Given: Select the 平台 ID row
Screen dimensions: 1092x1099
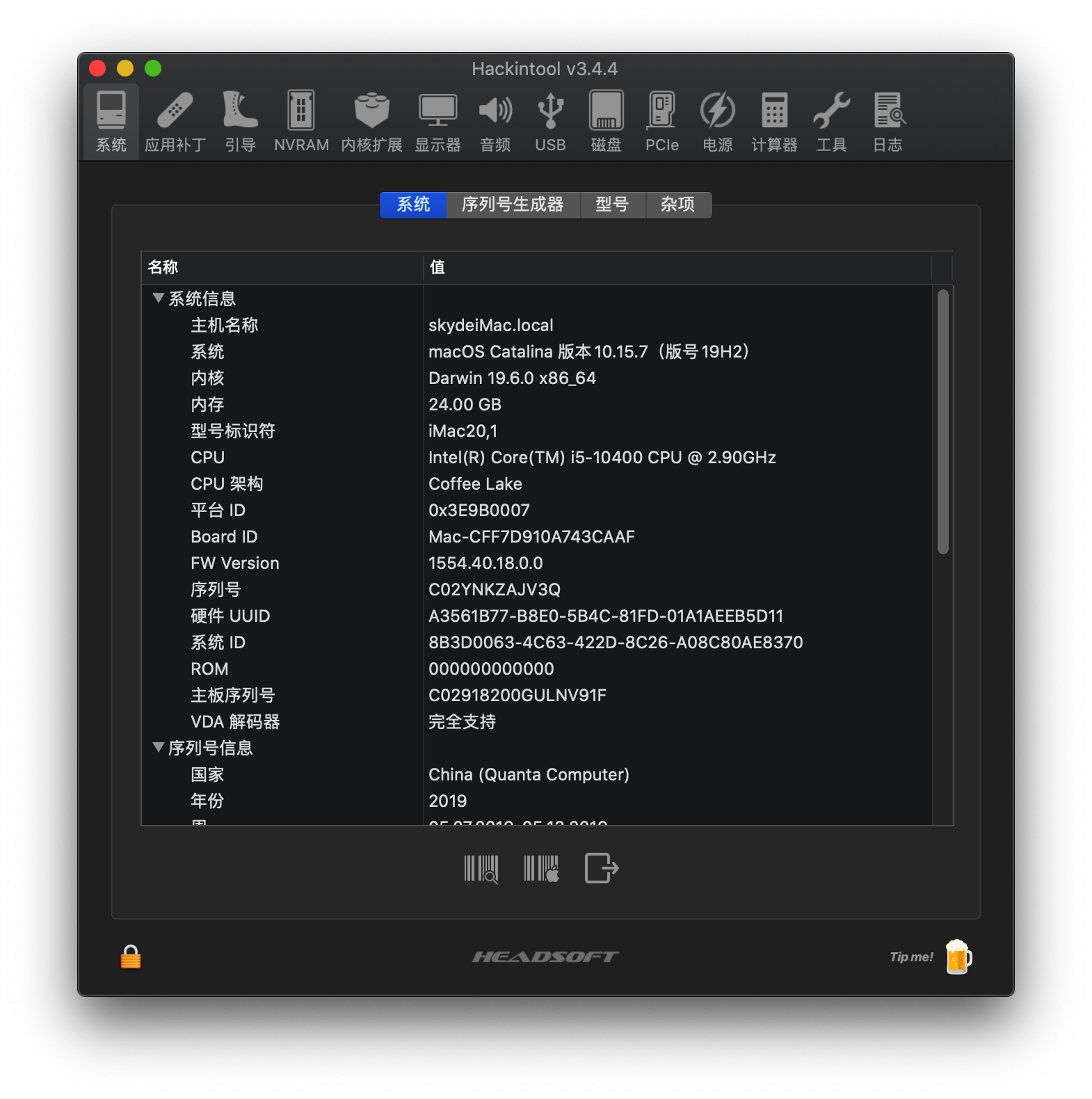Looking at the screenshot, I should coord(536,510).
